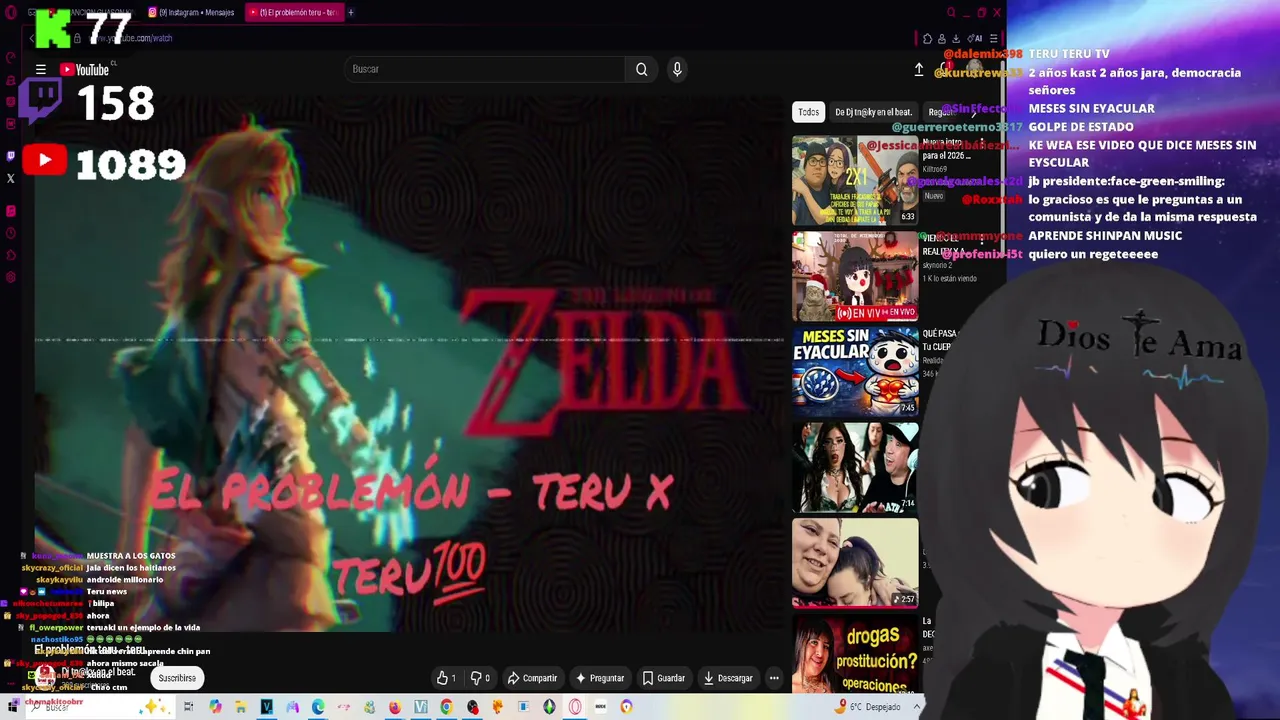
Task: Download the video with Descargar
Action: (x=728, y=678)
